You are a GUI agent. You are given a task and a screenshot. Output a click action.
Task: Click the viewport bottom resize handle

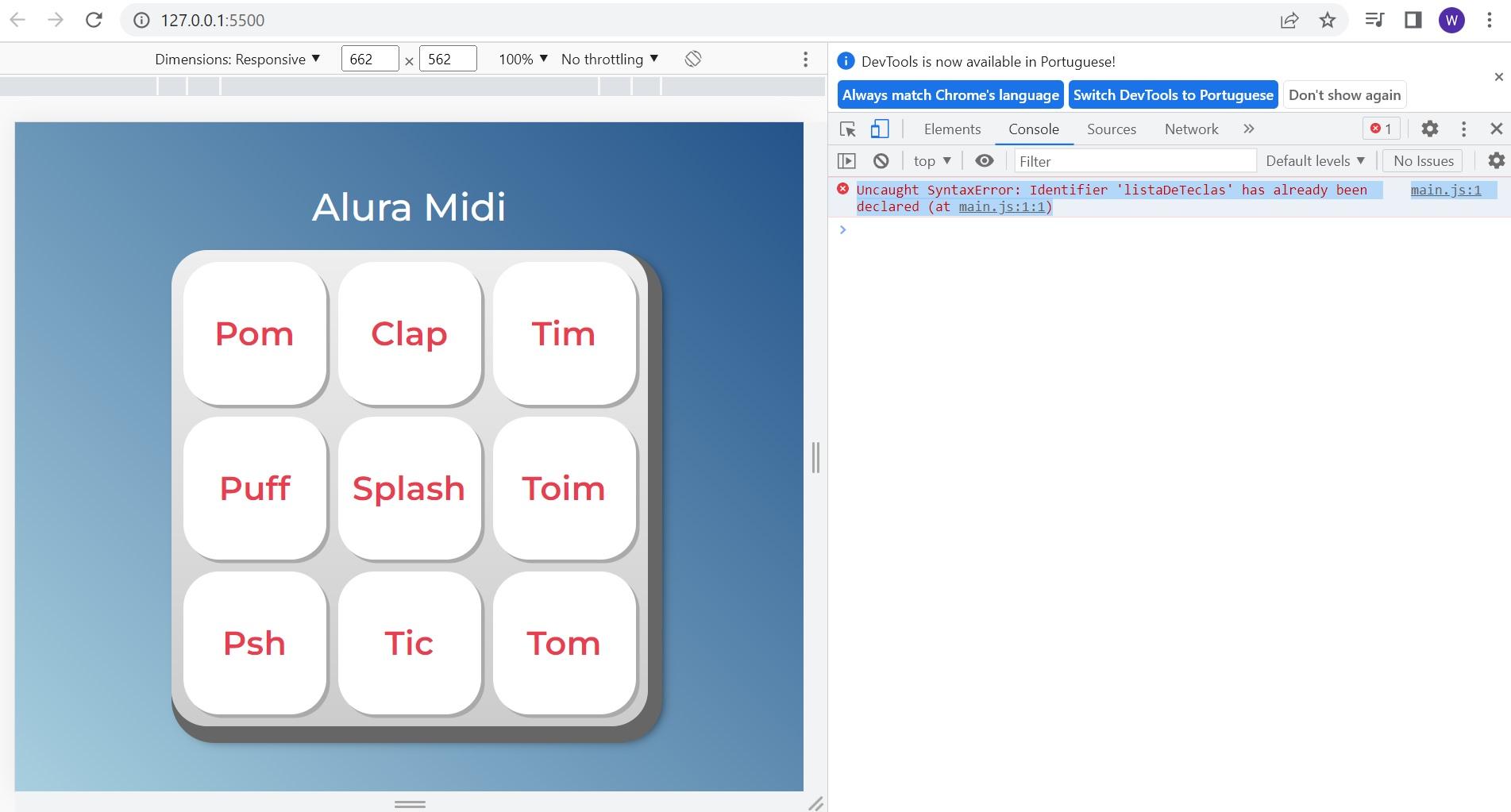point(410,804)
